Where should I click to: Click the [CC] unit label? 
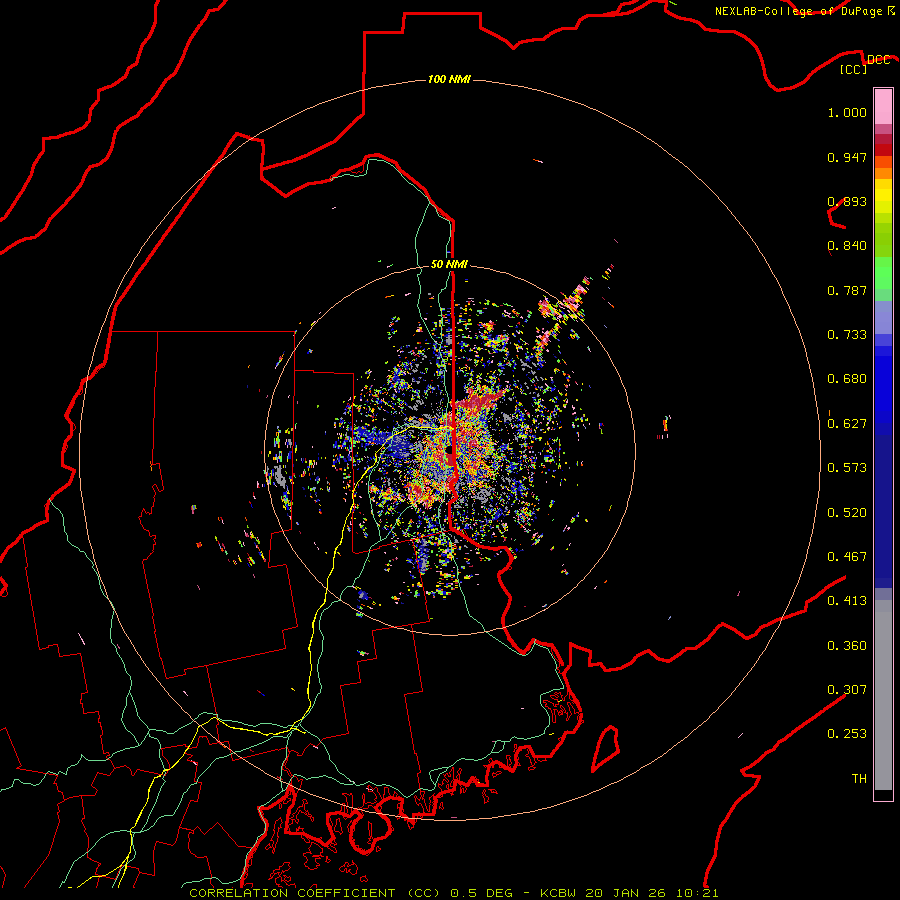(854, 69)
